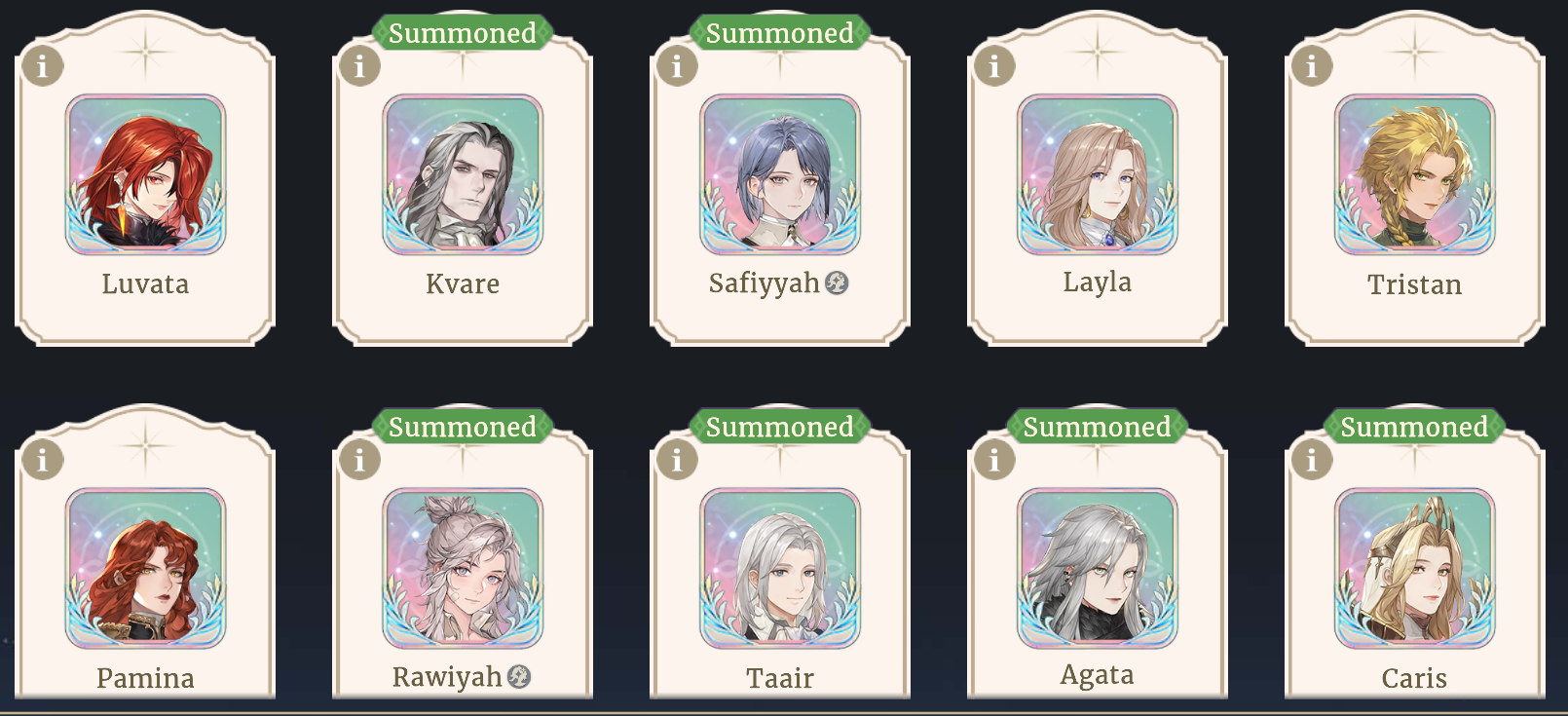Click info icon on Rawiyah's card
The image size is (1568, 716).
tap(359, 459)
